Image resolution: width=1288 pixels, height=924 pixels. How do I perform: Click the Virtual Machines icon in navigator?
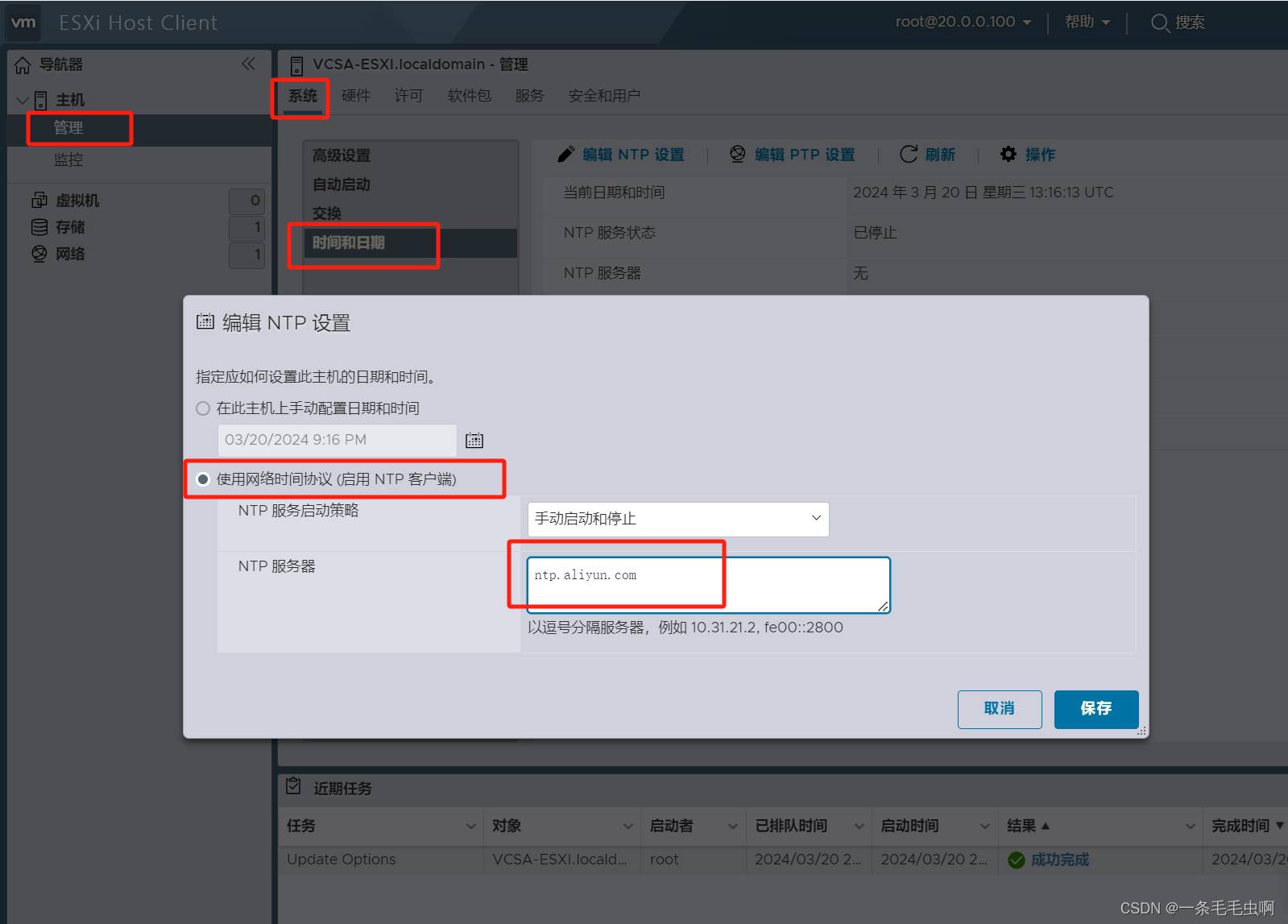[x=39, y=200]
